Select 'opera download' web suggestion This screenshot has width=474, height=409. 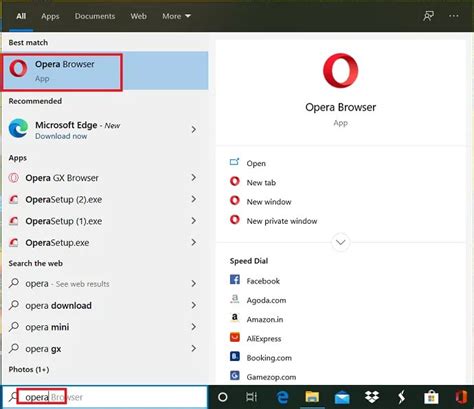[x=58, y=305]
